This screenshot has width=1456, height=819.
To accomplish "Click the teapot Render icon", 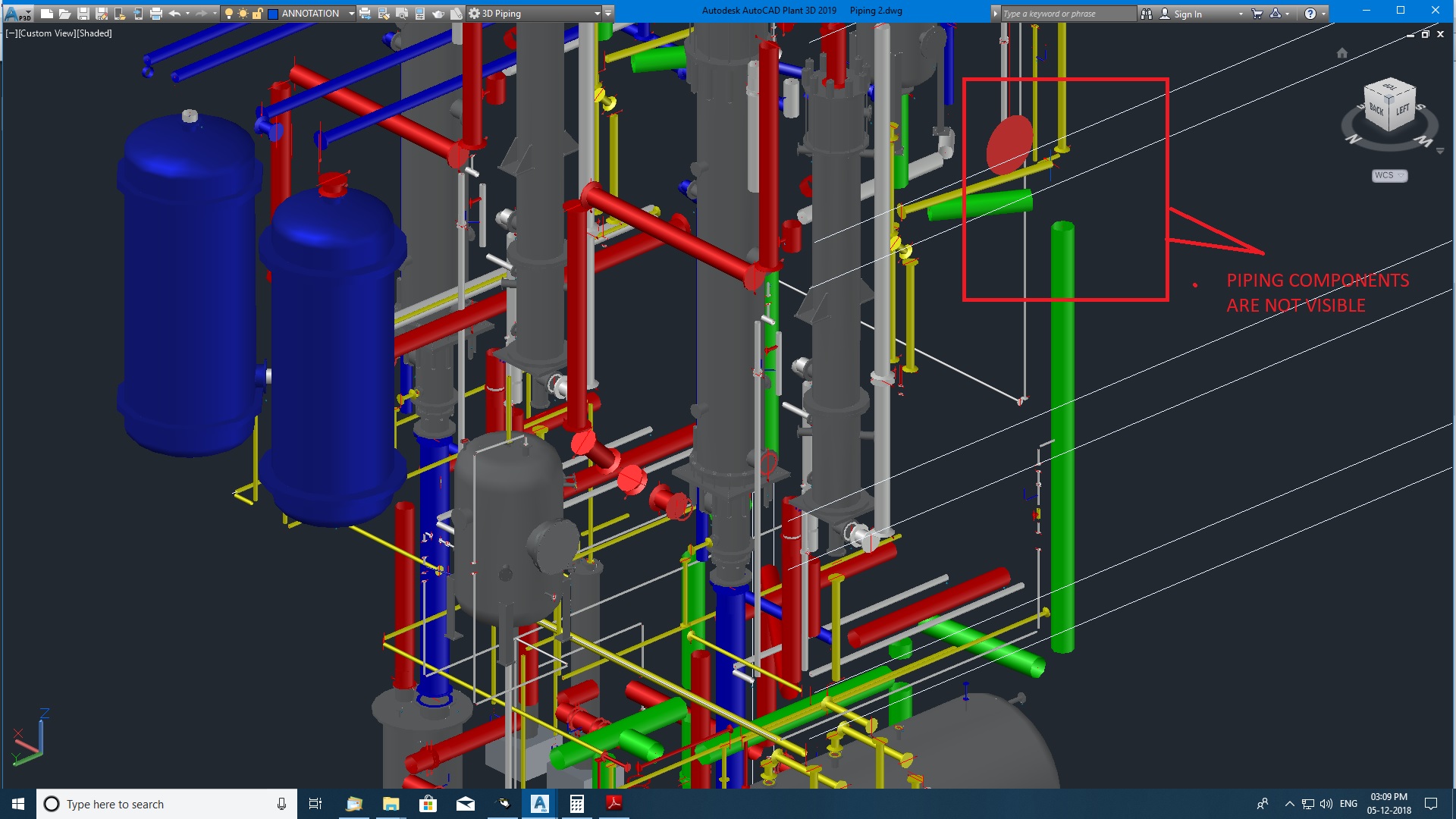I will (x=438, y=14).
